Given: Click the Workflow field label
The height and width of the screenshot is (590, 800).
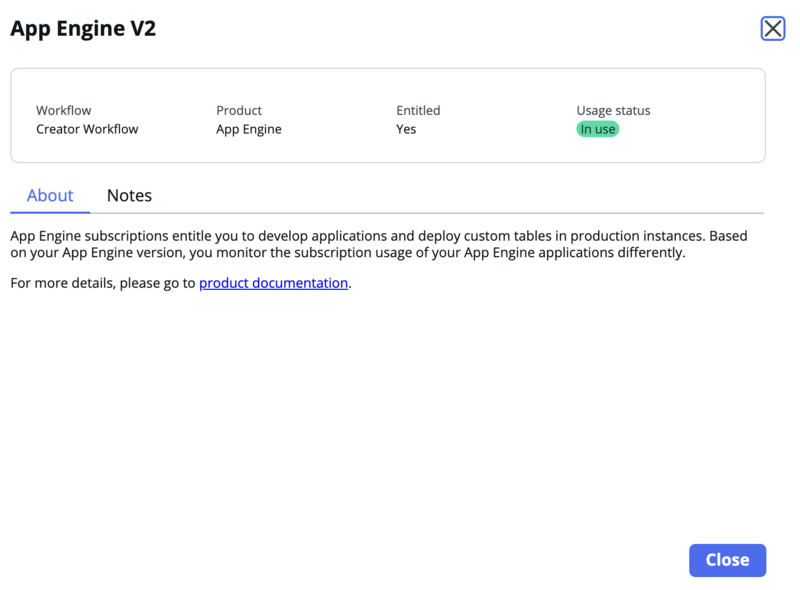Looking at the screenshot, I should [64, 110].
